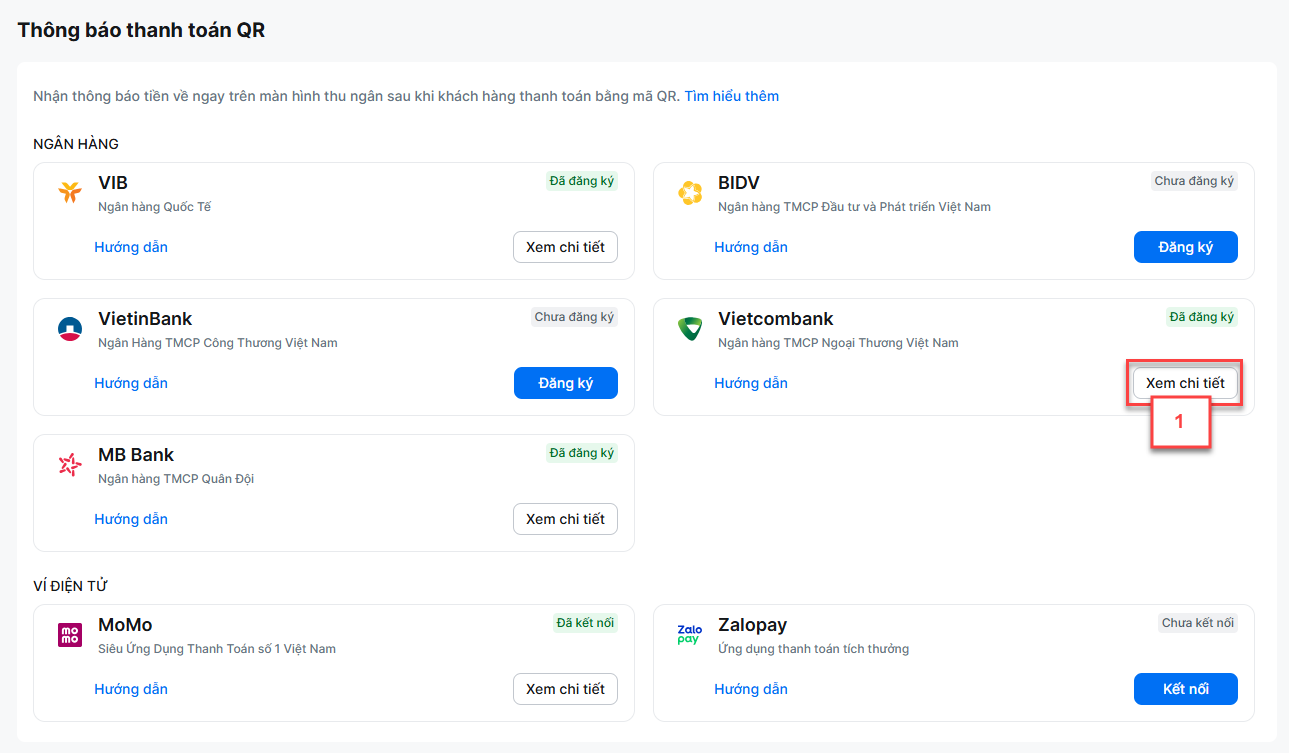Open Zalopay 'Hướng dẫn' guide link

coord(751,689)
